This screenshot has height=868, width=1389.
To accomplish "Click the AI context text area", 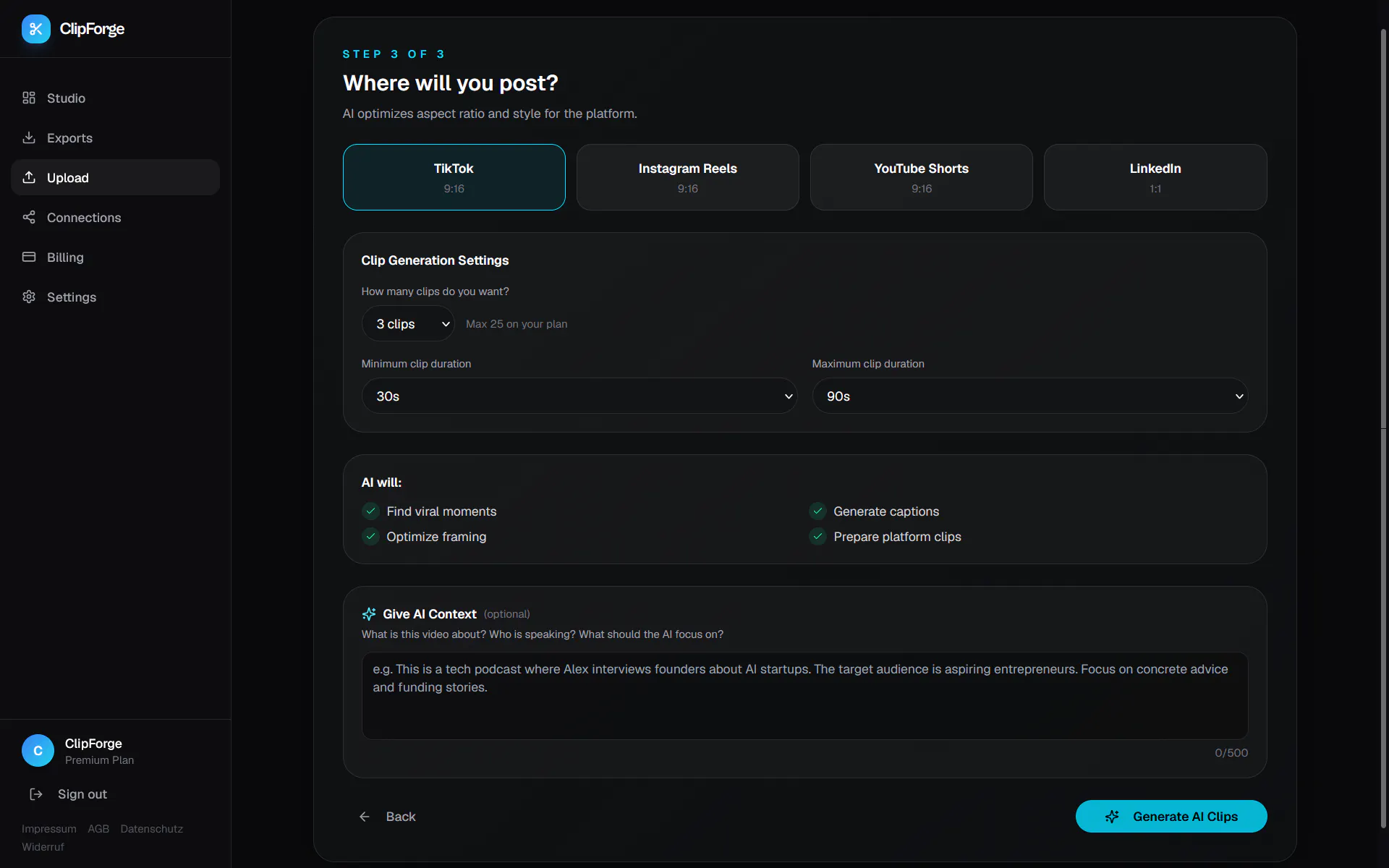I will click(x=804, y=696).
